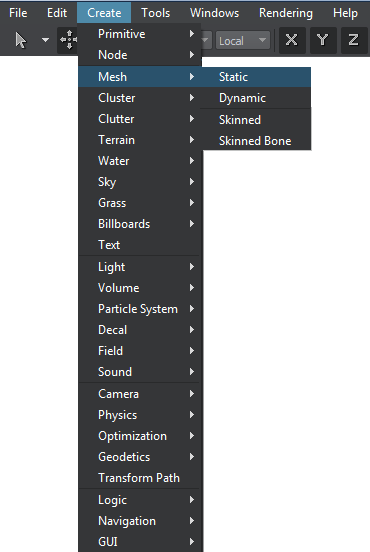
Task: Expand the Primitive submenu
Action: (x=140, y=34)
